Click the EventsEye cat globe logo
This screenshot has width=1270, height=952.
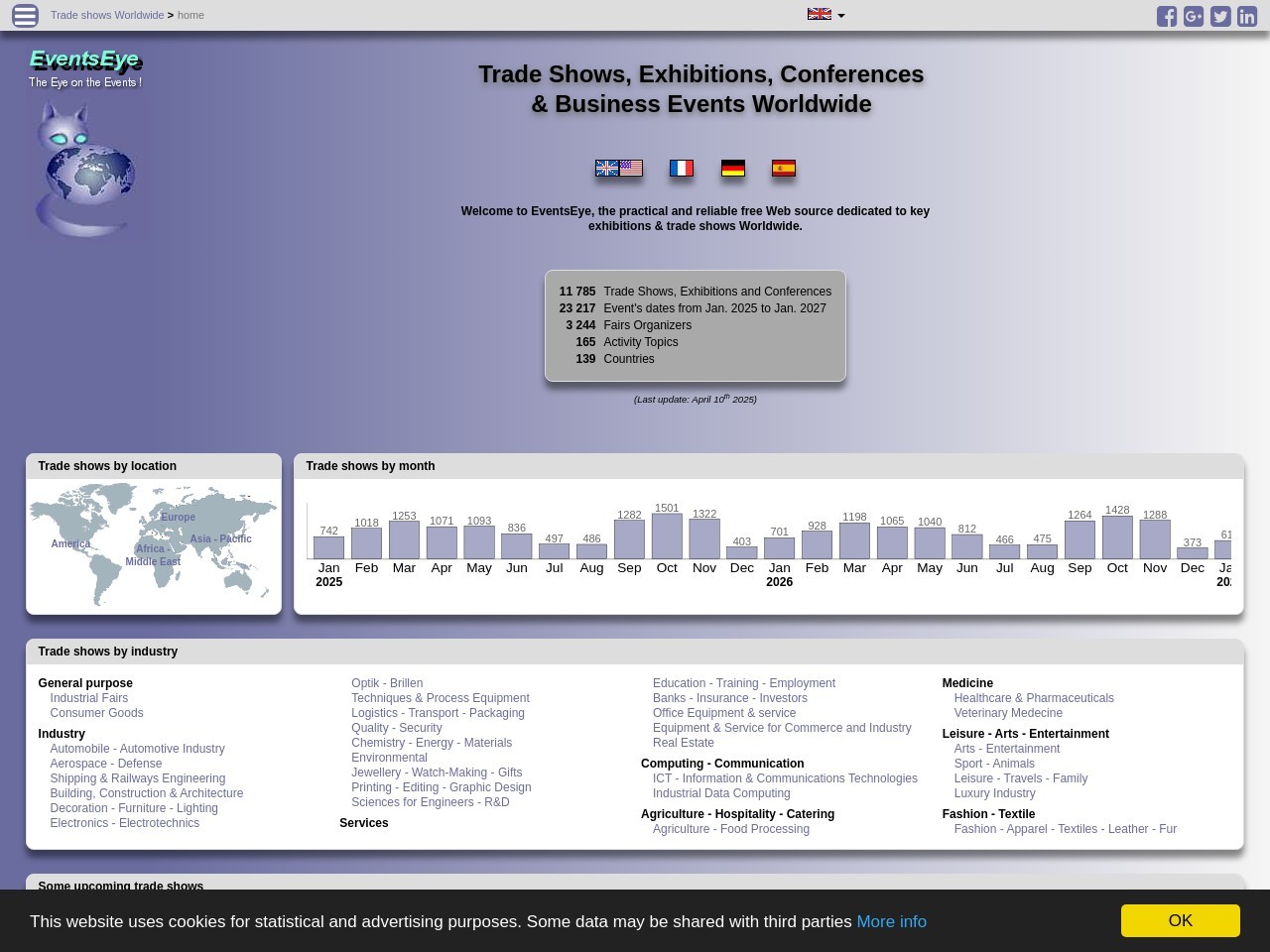tap(84, 171)
